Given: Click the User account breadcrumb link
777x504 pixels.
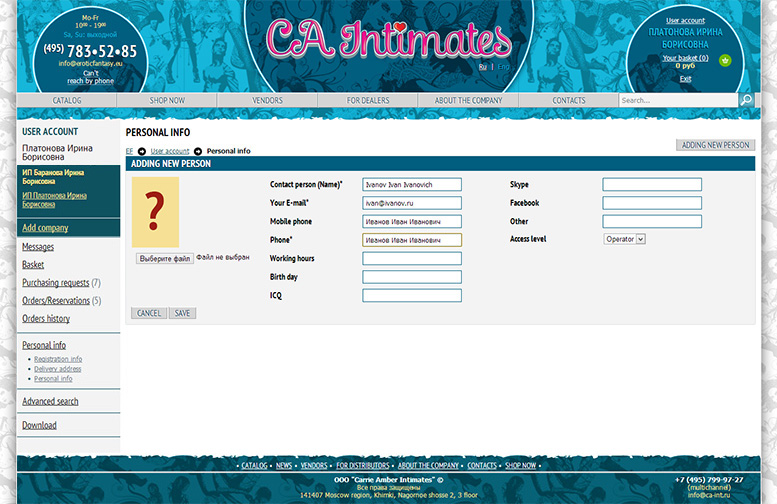Looking at the screenshot, I should [169, 151].
